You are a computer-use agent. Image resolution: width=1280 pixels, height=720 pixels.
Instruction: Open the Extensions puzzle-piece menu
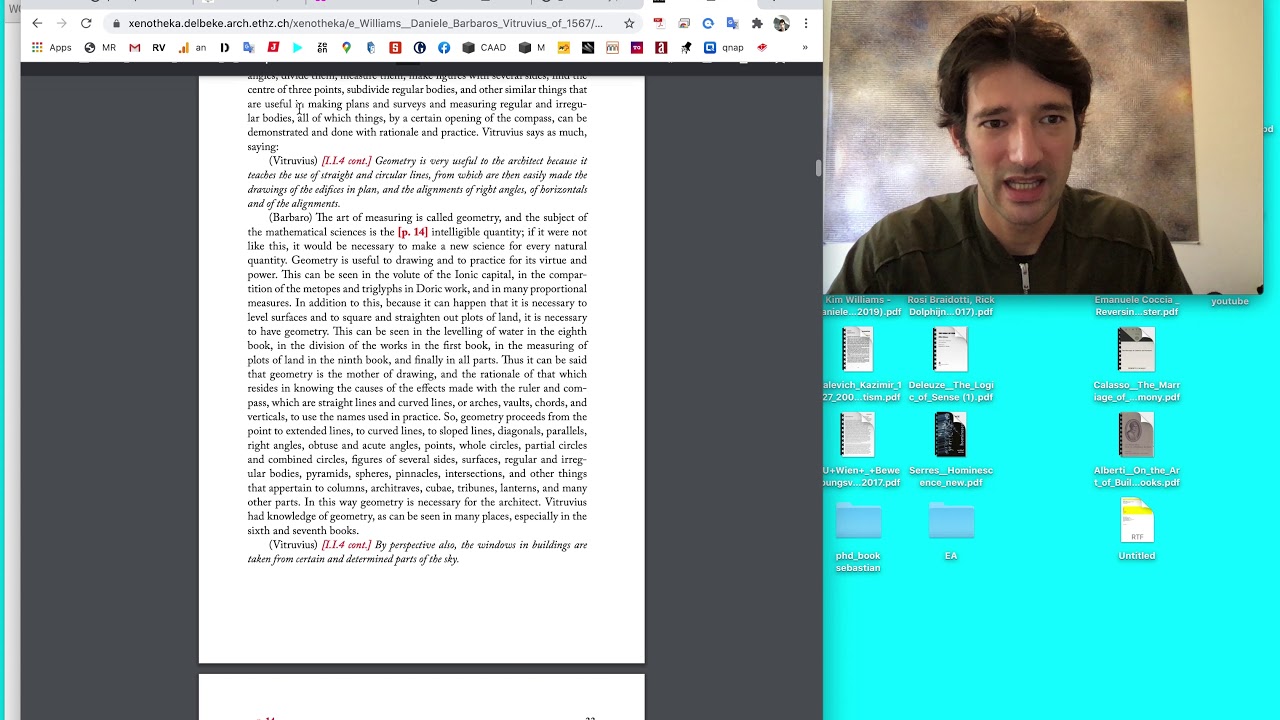coord(757,23)
